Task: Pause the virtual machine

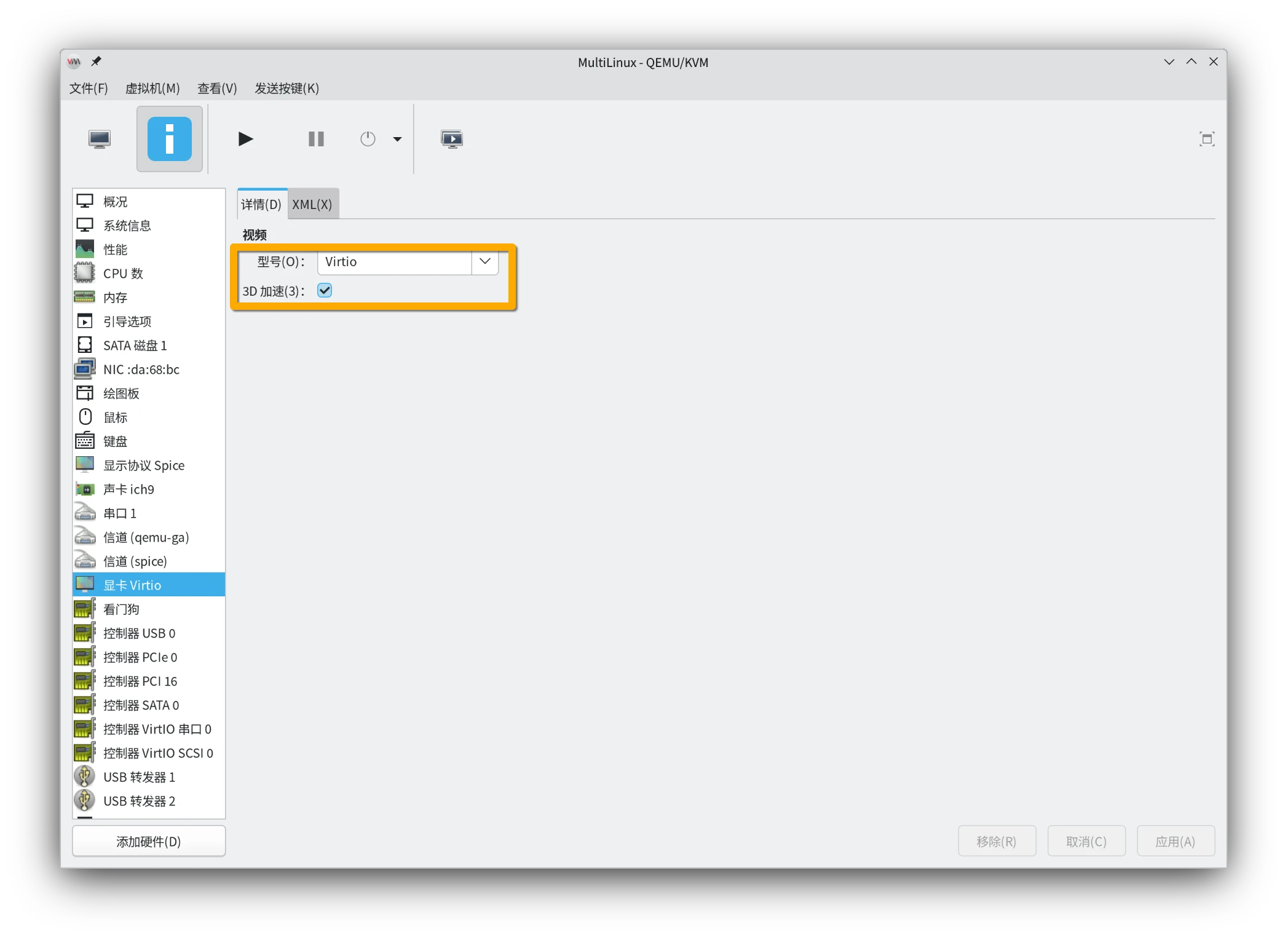Action: (x=316, y=139)
